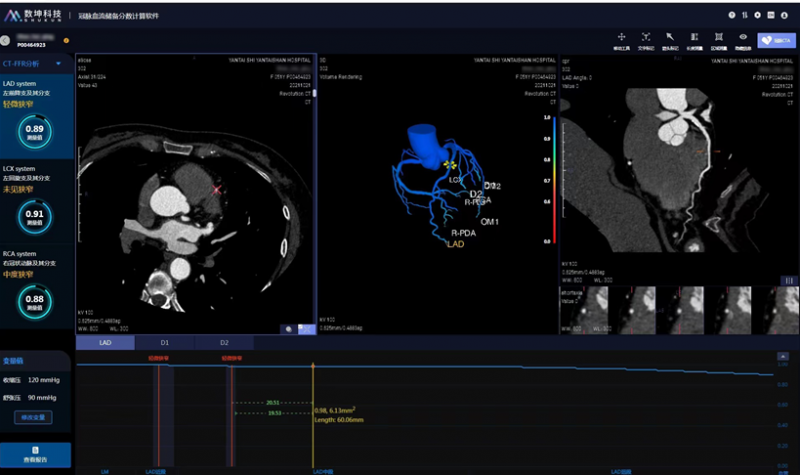Click the sort arrows icon in header
Image resolution: width=800 pixels, height=475 pixels.
pos(744,15)
